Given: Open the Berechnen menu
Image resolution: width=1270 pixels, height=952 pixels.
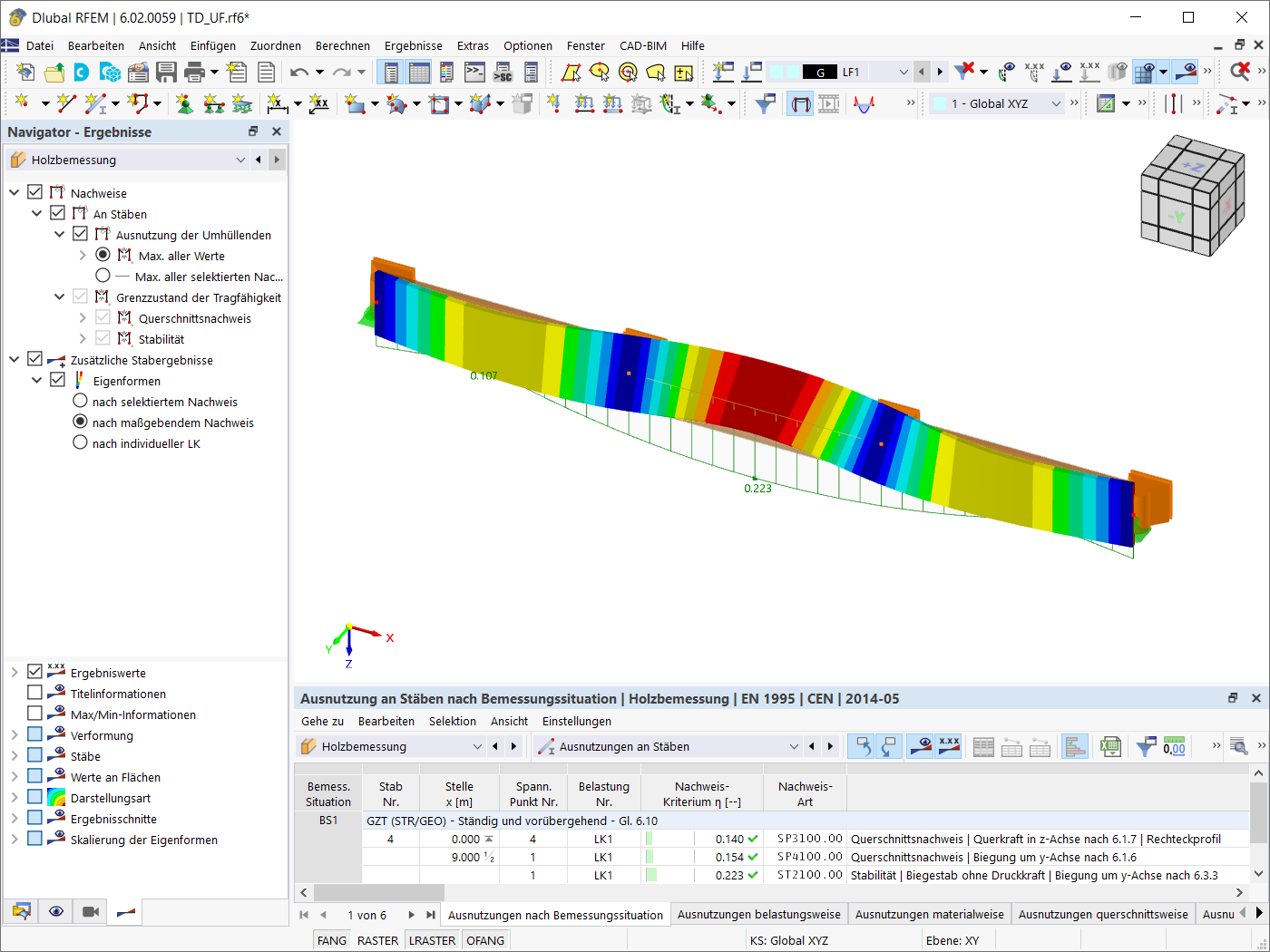Looking at the screenshot, I should (x=343, y=45).
